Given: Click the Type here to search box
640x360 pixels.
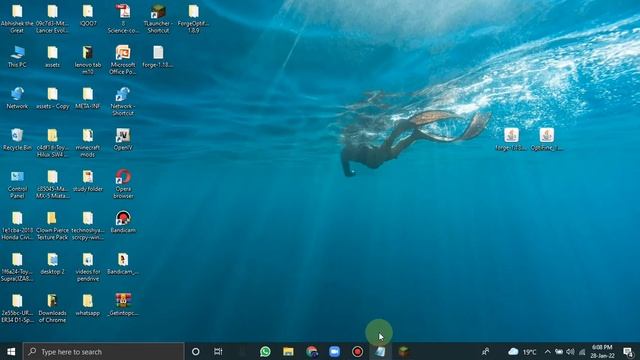Looking at the screenshot, I should 104,351.
